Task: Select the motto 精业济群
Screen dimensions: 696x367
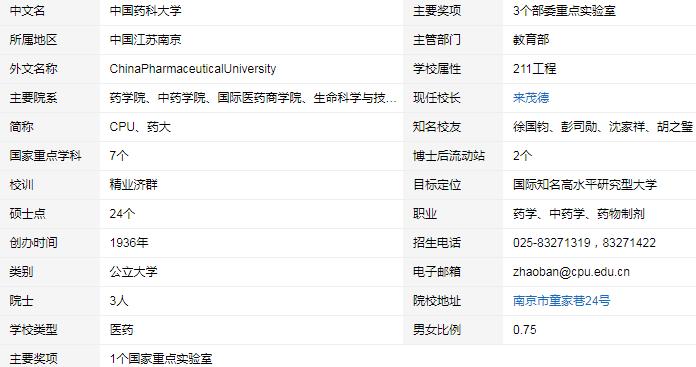Action: pyautogui.click(x=134, y=184)
